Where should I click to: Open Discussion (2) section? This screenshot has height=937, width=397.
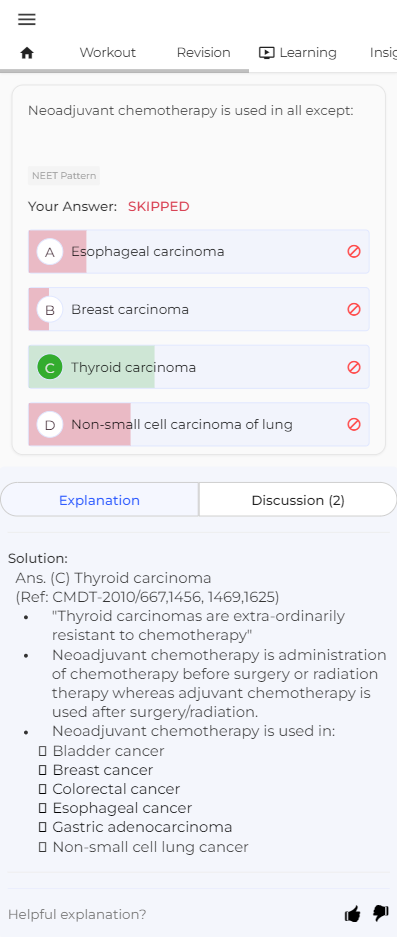pos(298,500)
